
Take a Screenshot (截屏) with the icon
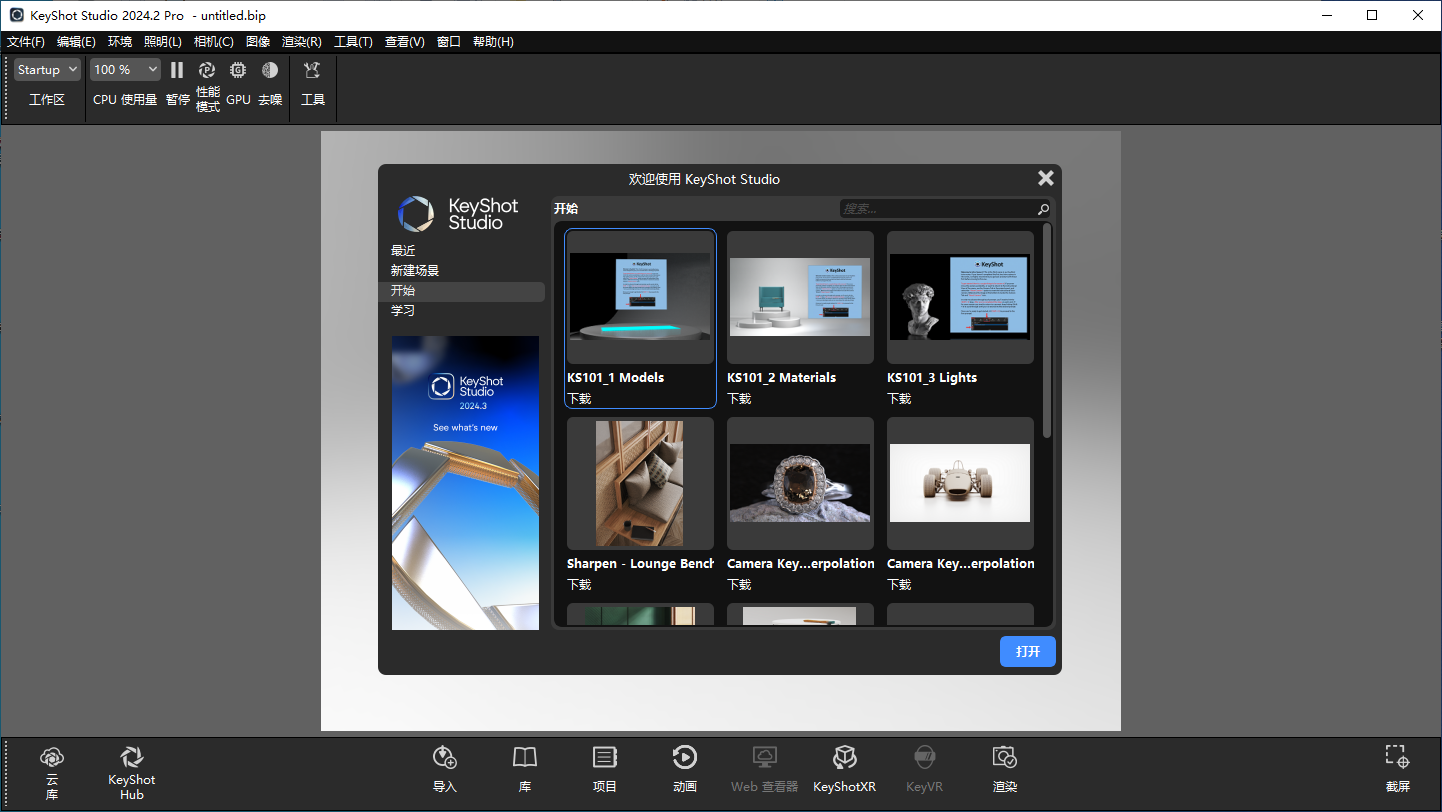[x=1397, y=769]
